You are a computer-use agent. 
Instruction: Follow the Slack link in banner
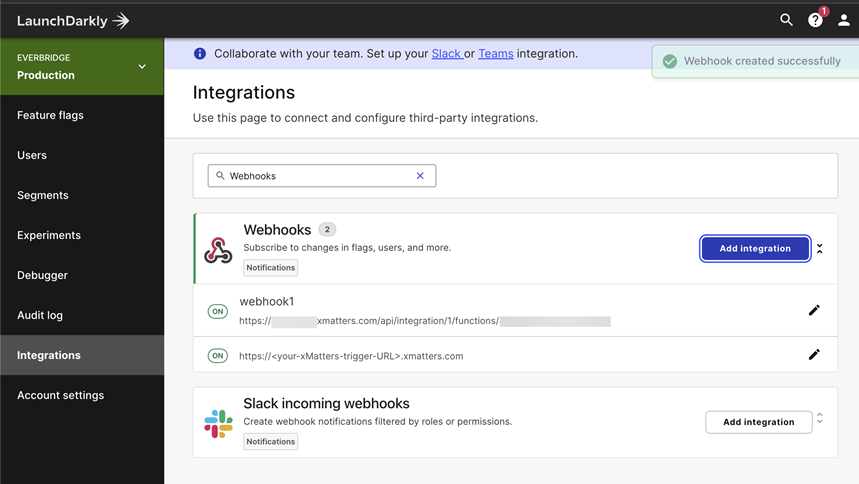tap(446, 54)
